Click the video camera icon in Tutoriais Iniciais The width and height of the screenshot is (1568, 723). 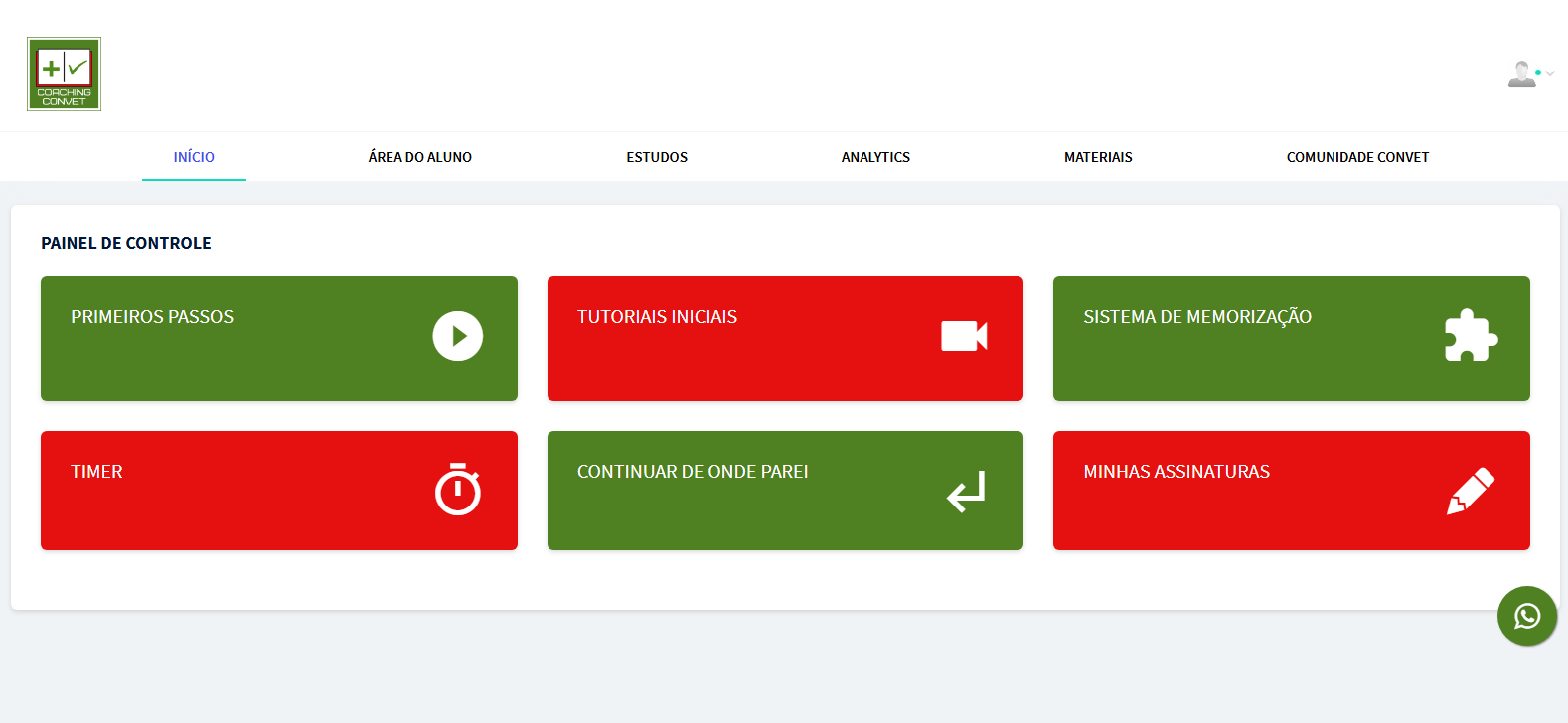(x=964, y=336)
